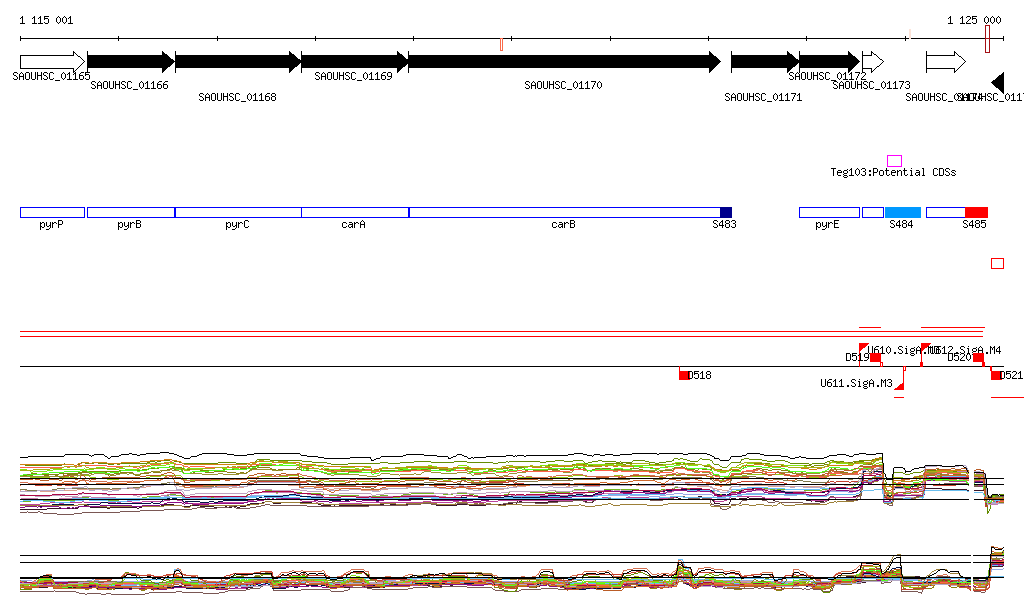This screenshot has width=1024, height=611.
Task: Click the SAOUHSC_01171 black gene arrow
Action: coord(764,62)
